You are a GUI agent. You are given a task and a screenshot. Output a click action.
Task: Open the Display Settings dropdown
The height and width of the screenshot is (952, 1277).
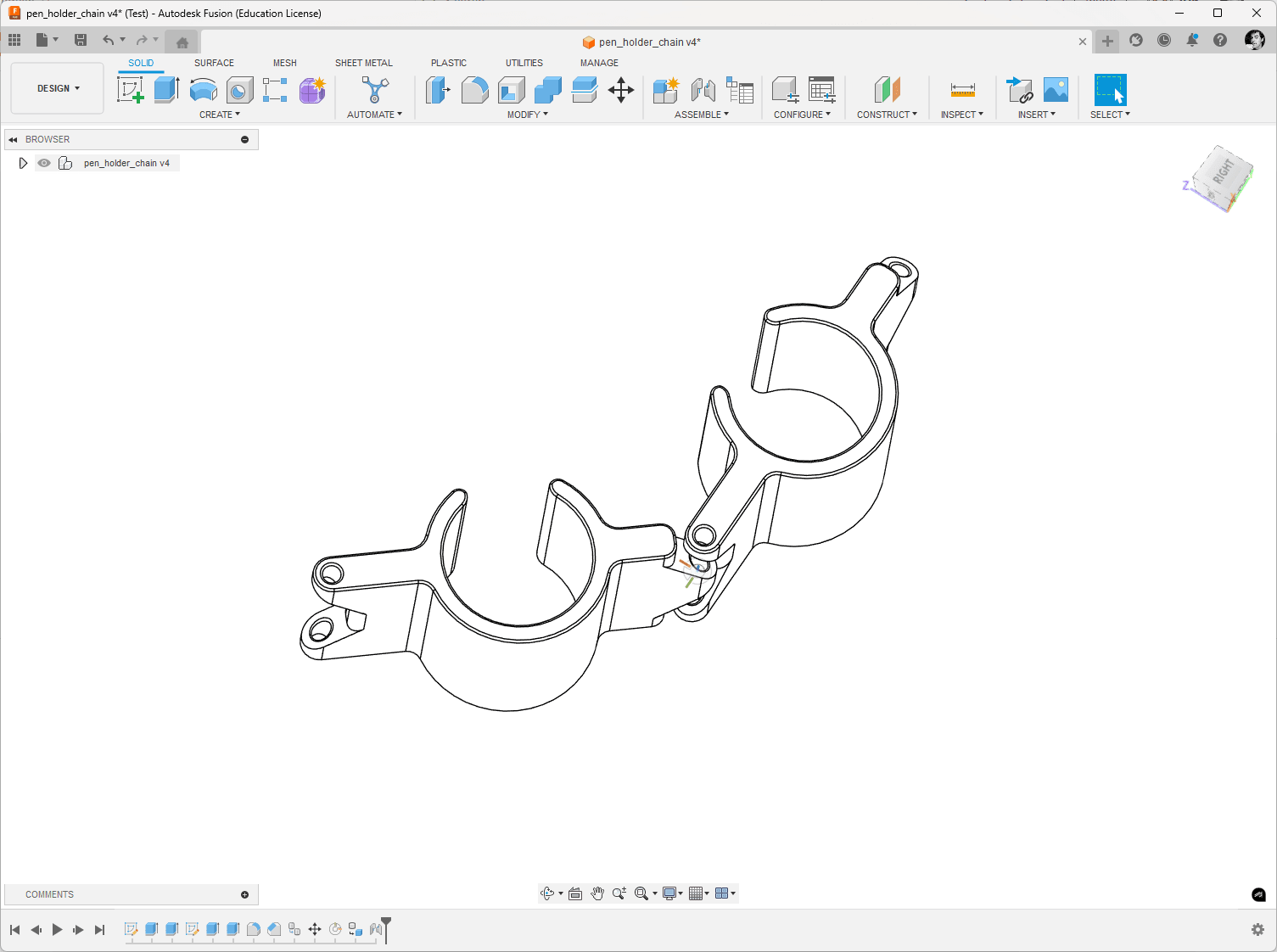tap(673, 893)
